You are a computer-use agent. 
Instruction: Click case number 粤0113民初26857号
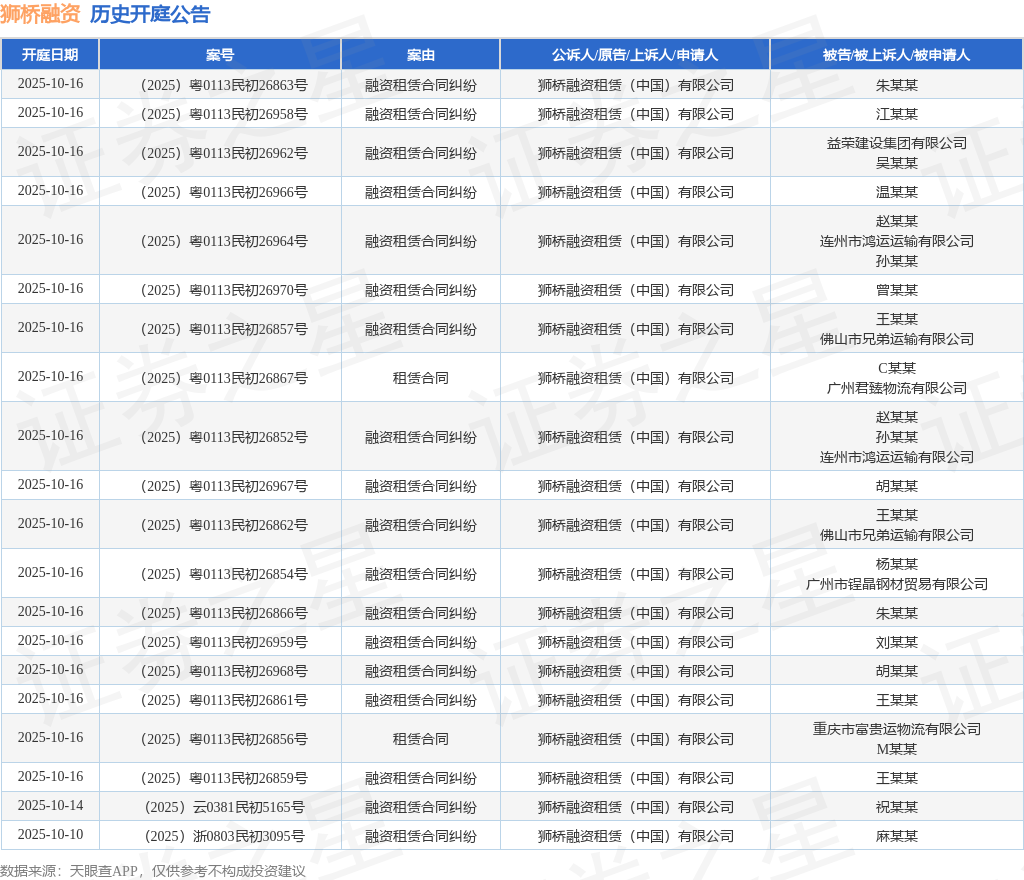pyautogui.click(x=224, y=330)
